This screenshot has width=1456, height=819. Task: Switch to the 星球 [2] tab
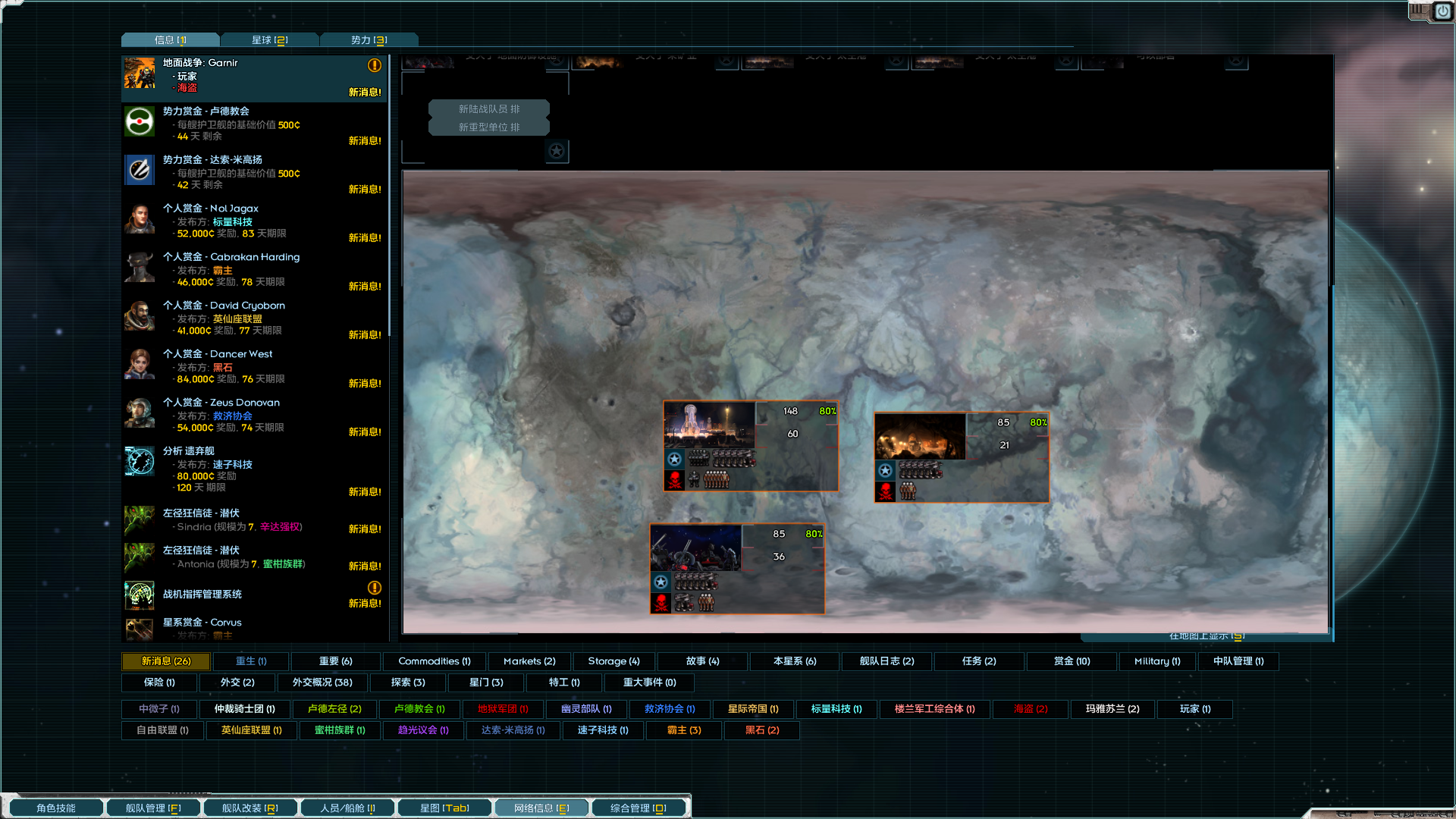[270, 40]
